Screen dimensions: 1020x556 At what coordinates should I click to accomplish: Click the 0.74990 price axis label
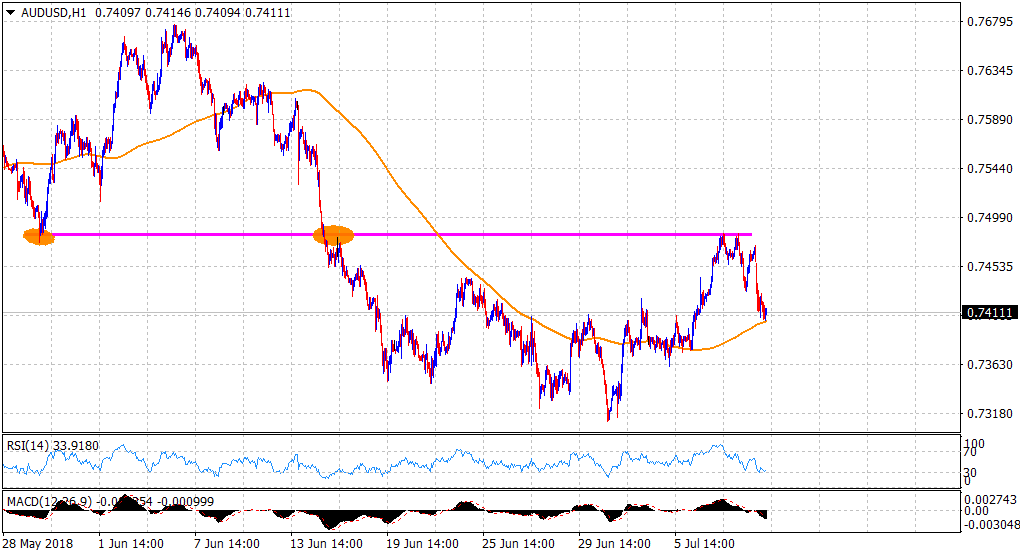(x=988, y=217)
